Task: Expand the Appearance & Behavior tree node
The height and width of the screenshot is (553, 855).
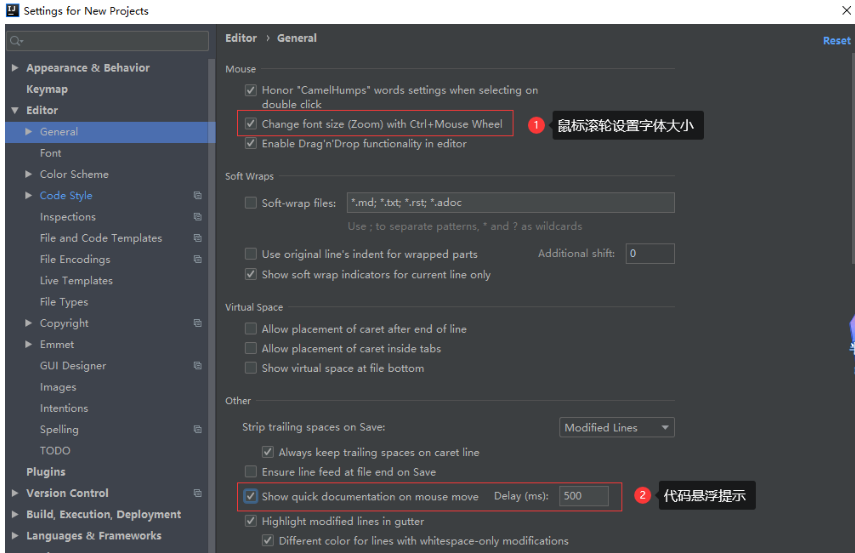Action: (x=15, y=68)
